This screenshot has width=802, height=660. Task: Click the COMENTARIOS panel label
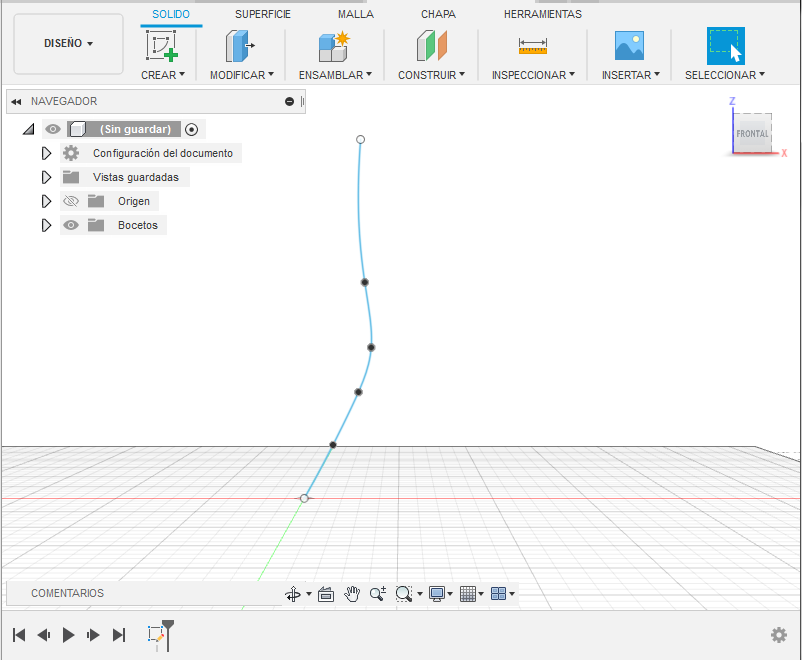click(x=68, y=593)
